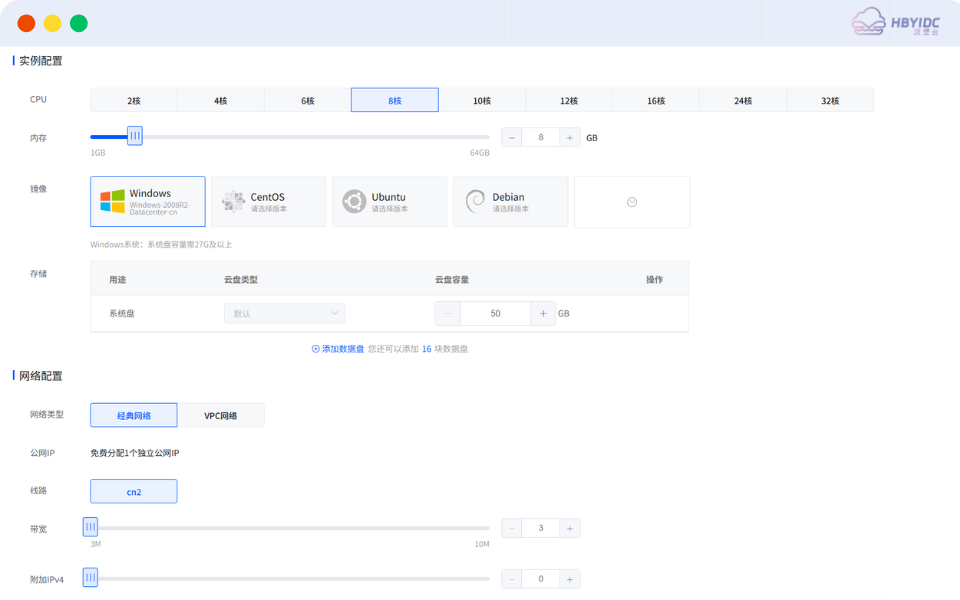Choose the 32核 CPU button
Image resolution: width=960 pixels, height=600 pixels.
[x=830, y=100]
